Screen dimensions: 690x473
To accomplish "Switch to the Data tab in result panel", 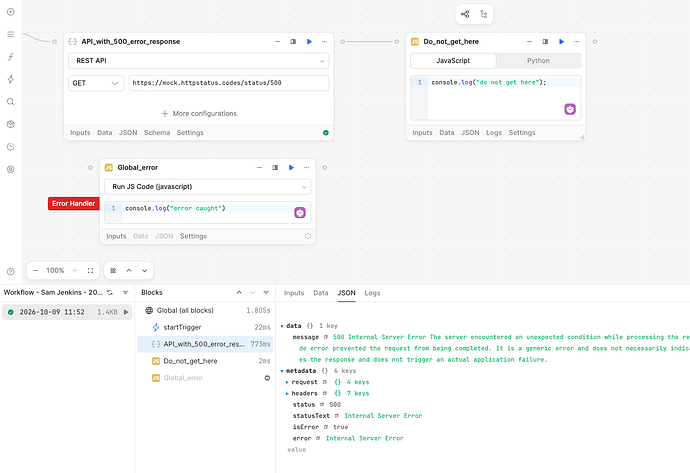I will point(321,293).
